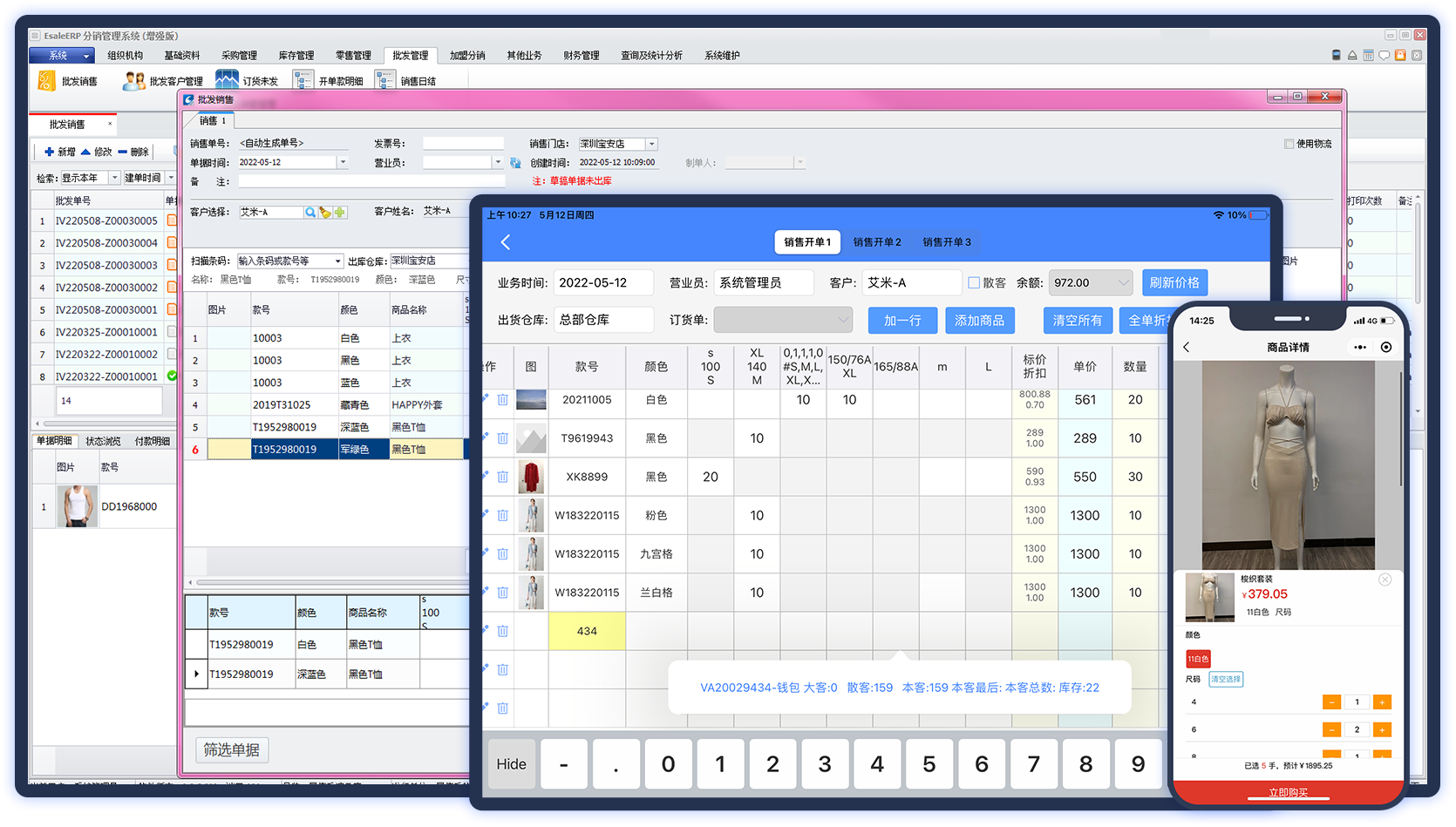
Task: Click the 新增 plus icon in list toolbar
Action: 50,152
